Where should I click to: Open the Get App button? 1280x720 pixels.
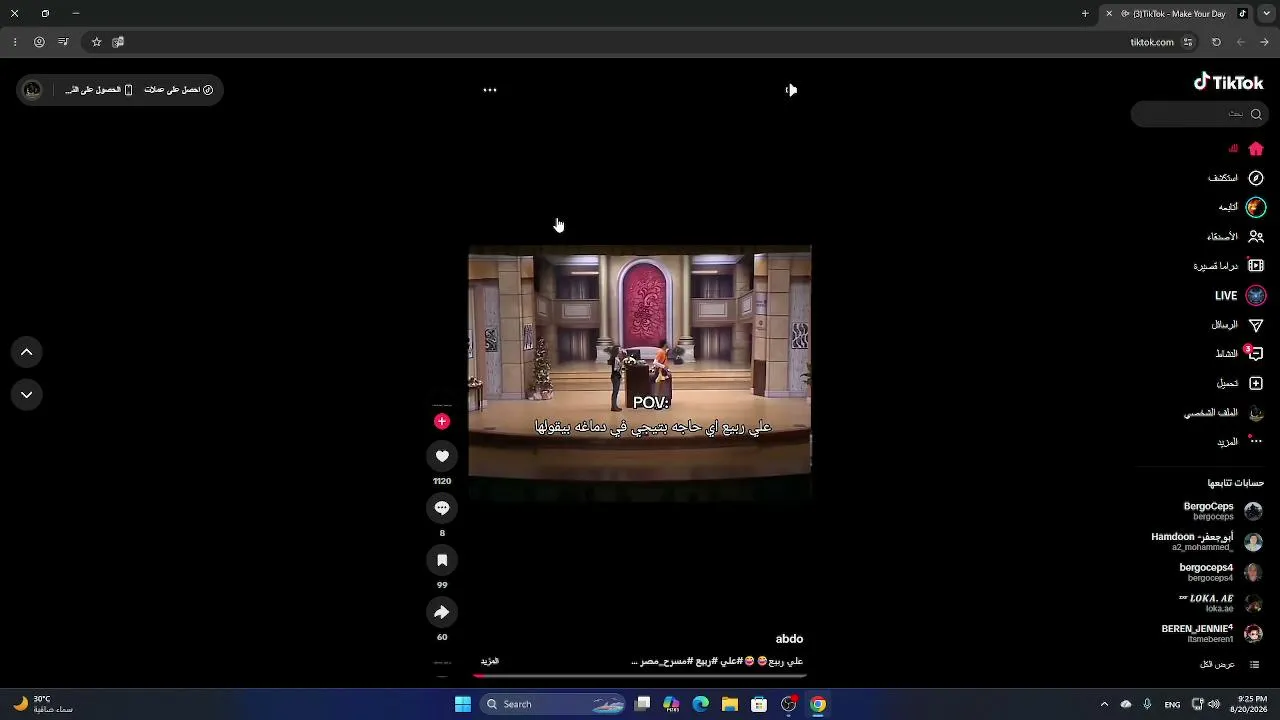coord(99,90)
